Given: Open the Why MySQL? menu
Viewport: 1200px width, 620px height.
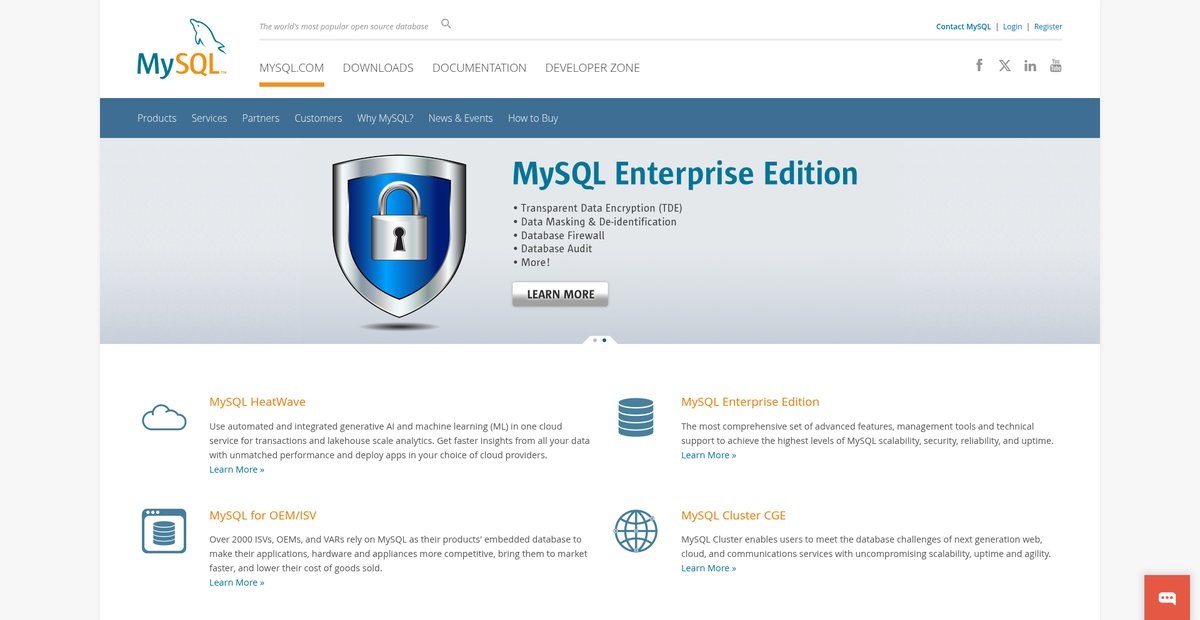Looking at the screenshot, I should tap(385, 118).
